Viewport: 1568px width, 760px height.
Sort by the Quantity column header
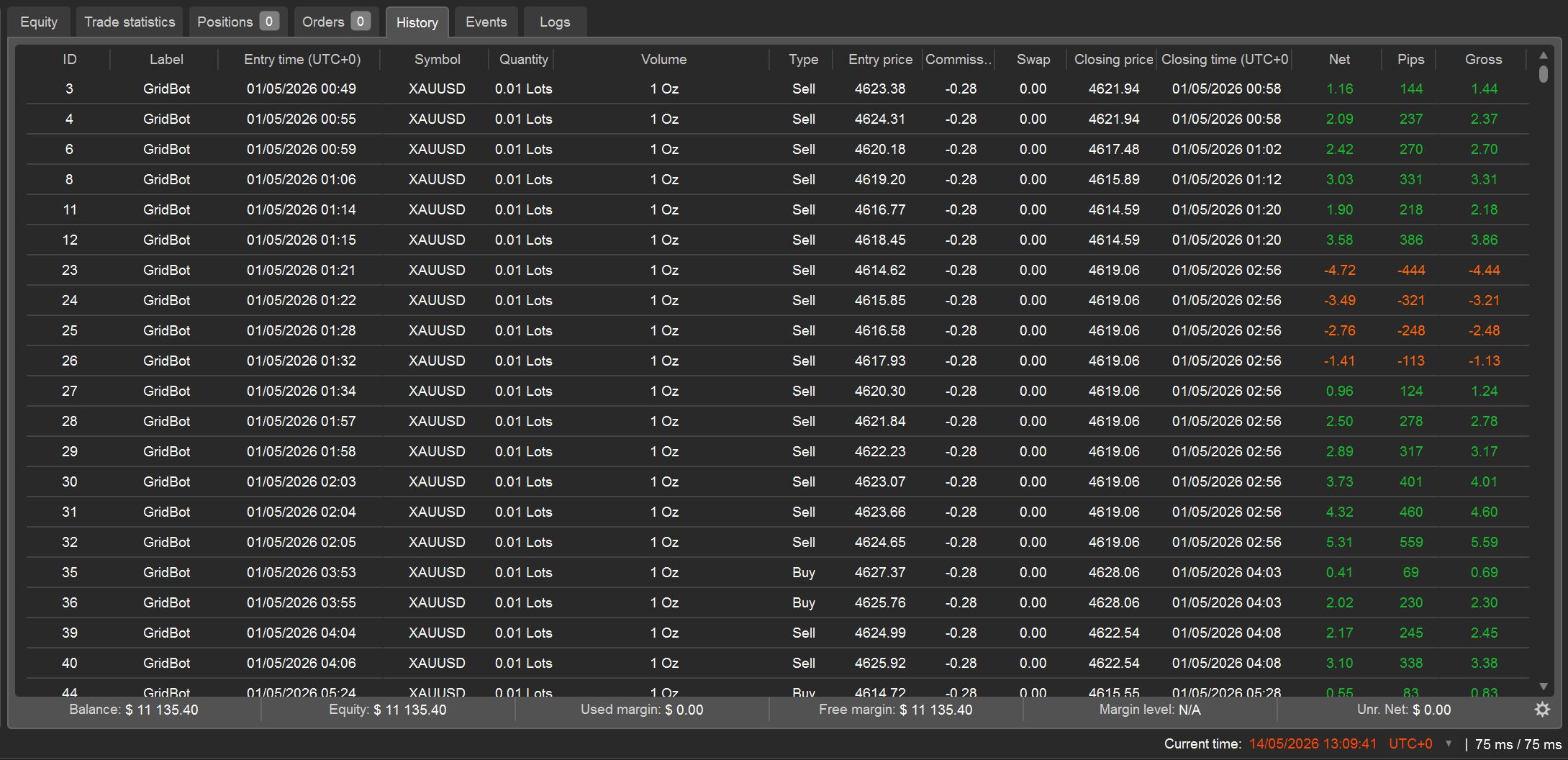pos(524,60)
